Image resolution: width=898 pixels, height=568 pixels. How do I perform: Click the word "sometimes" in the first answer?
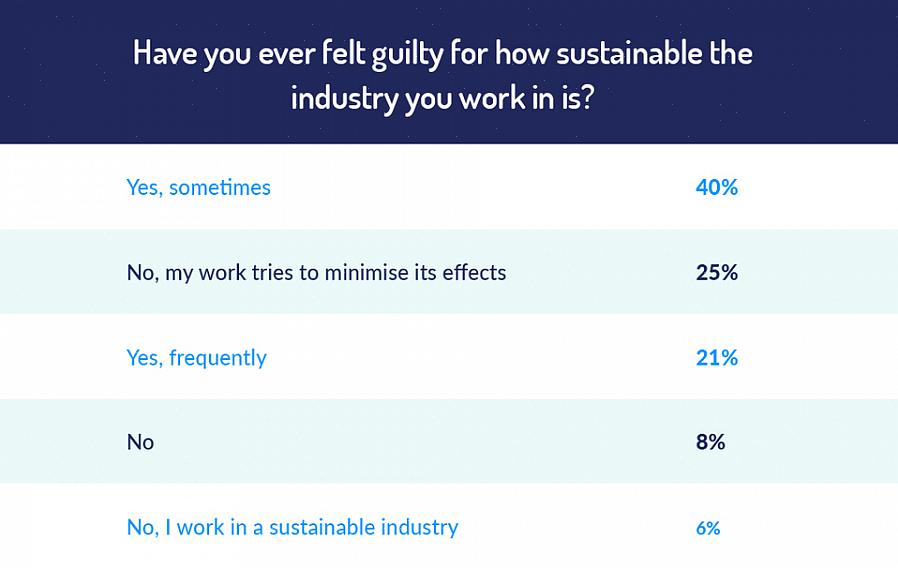[x=219, y=187]
